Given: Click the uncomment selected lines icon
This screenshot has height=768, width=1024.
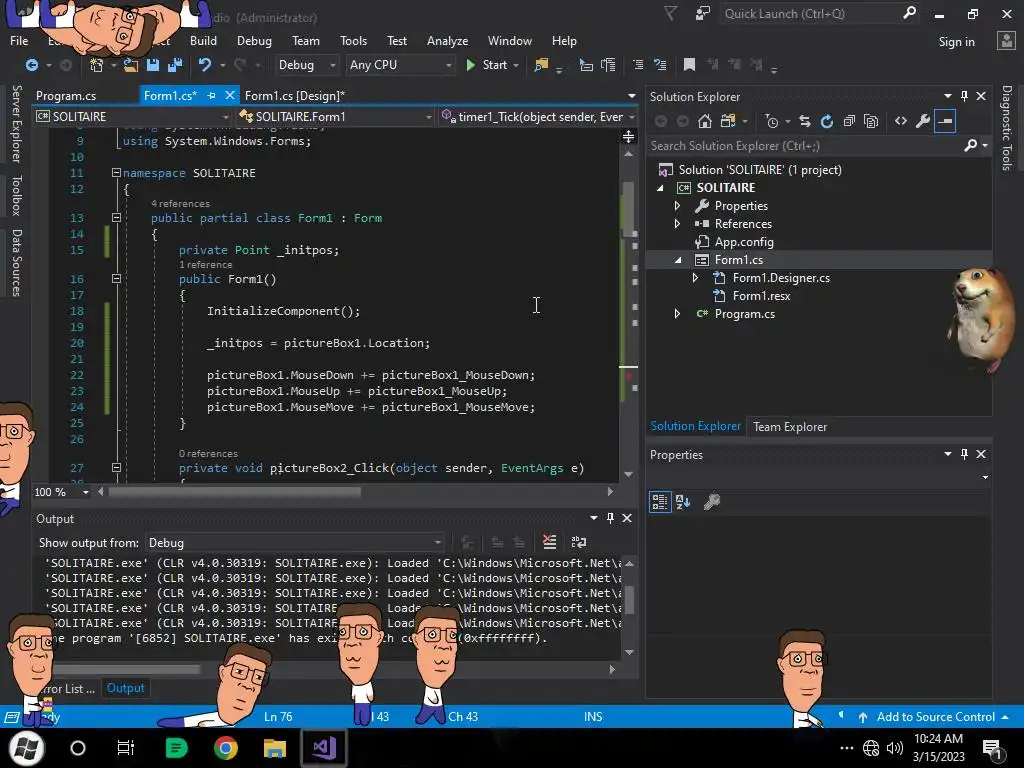Looking at the screenshot, I should 660,65.
